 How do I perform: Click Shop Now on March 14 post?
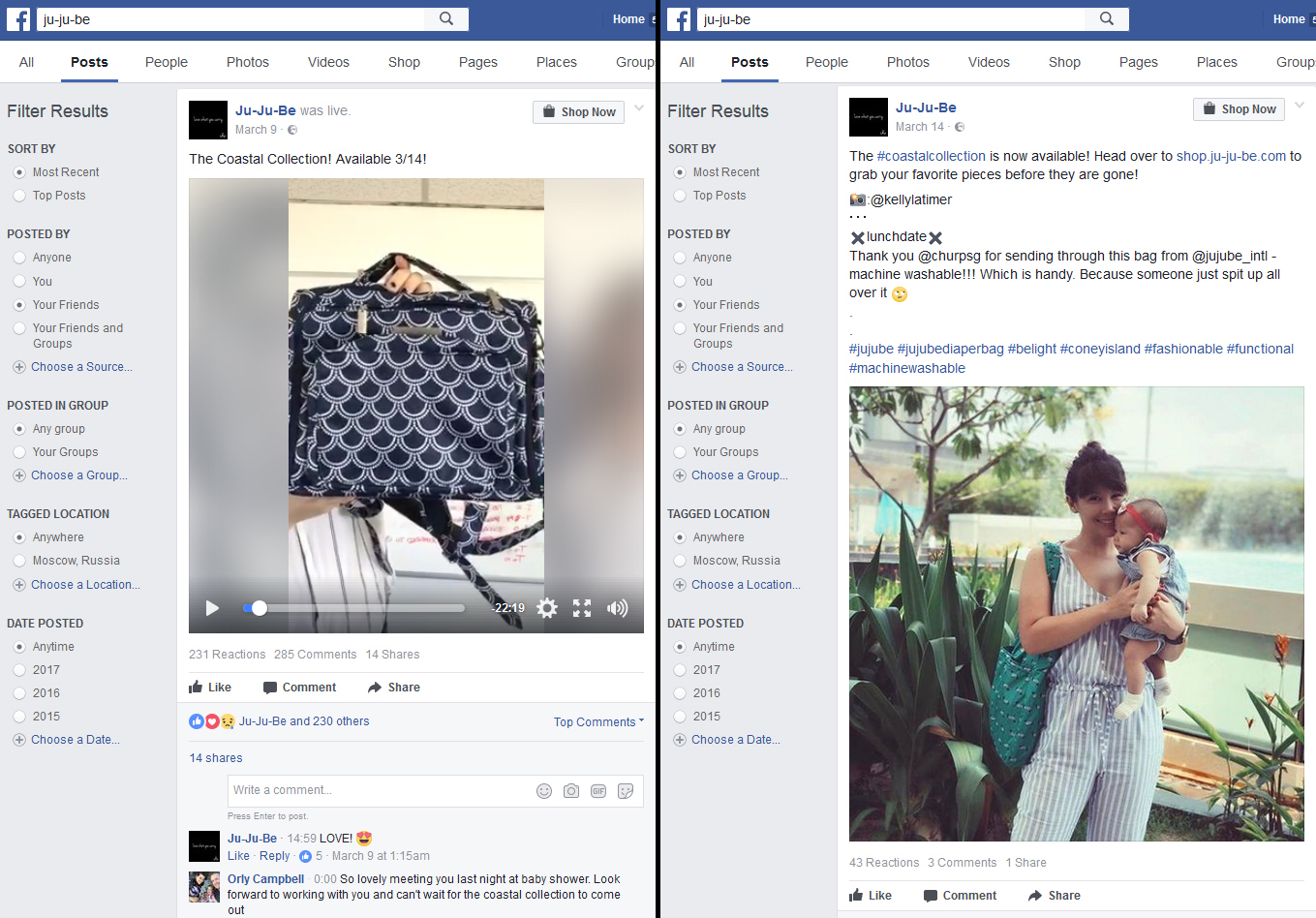pos(1239,109)
